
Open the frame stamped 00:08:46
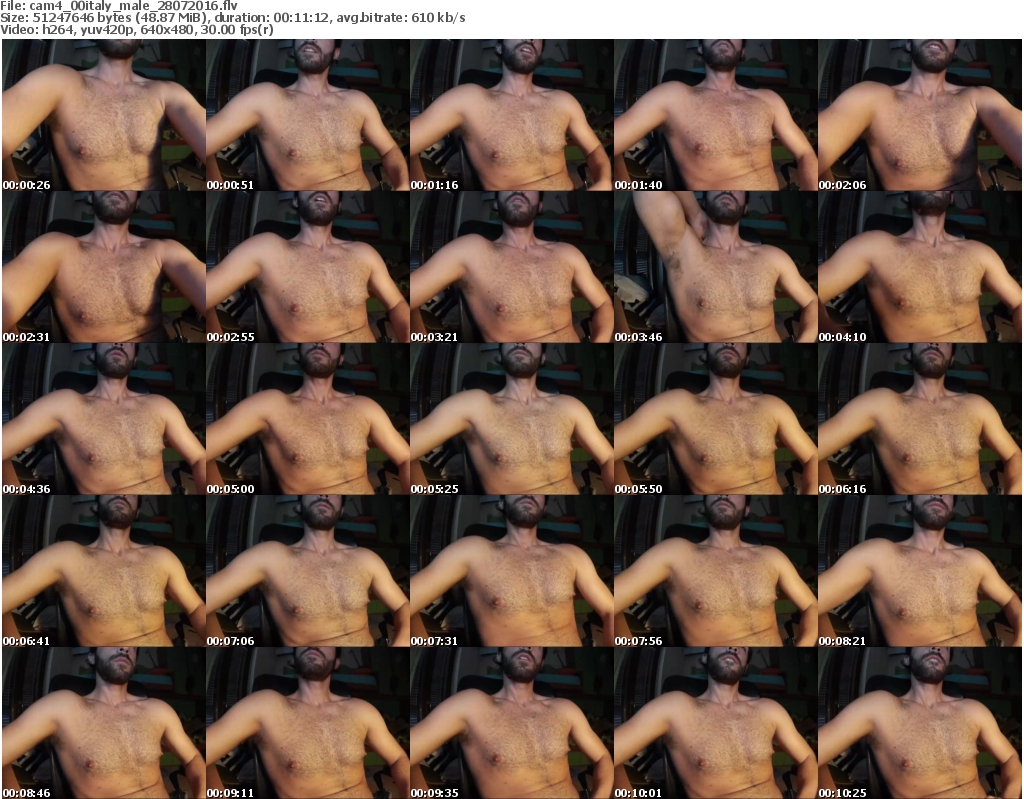pyautogui.click(x=104, y=723)
